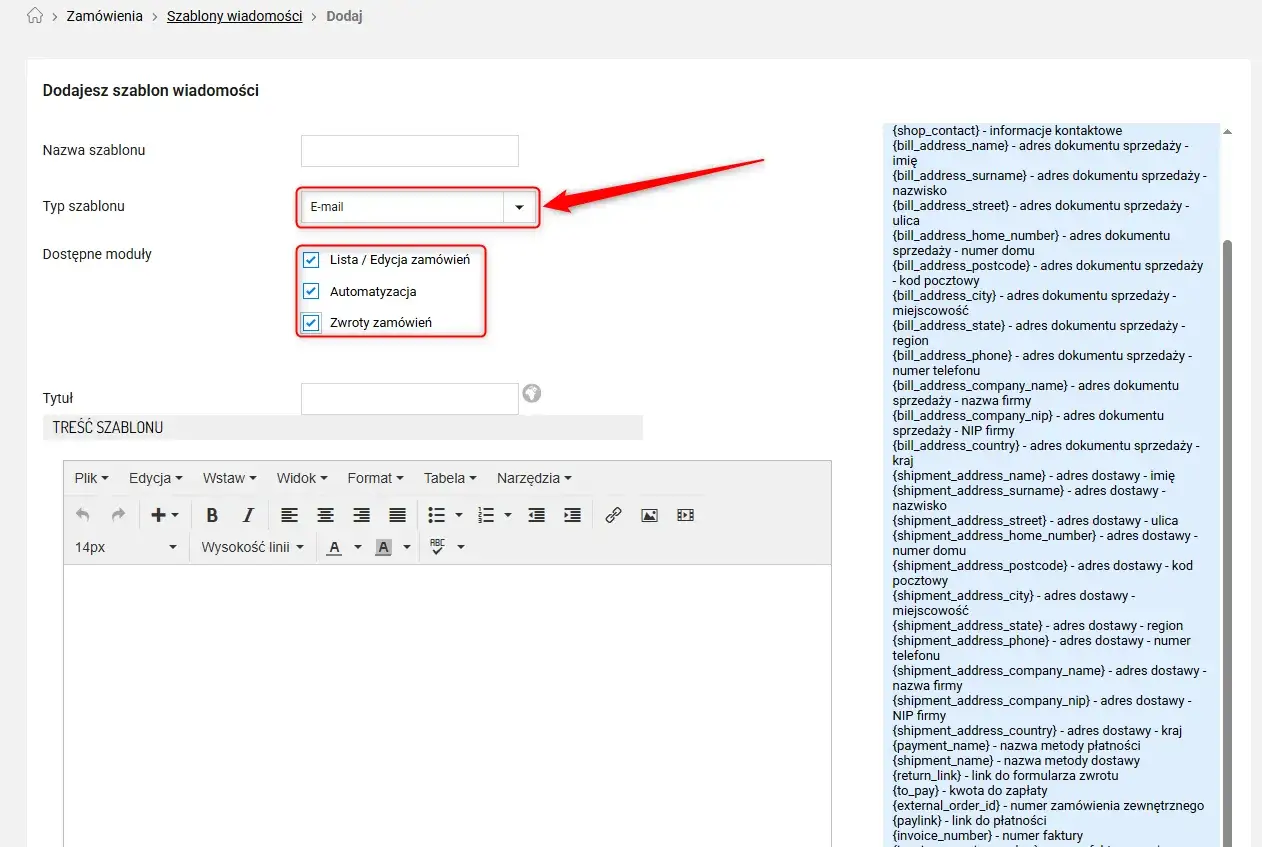The height and width of the screenshot is (847, 1262).
Task: Apply background color with highlighted A
Action: (x=383, y=547)
